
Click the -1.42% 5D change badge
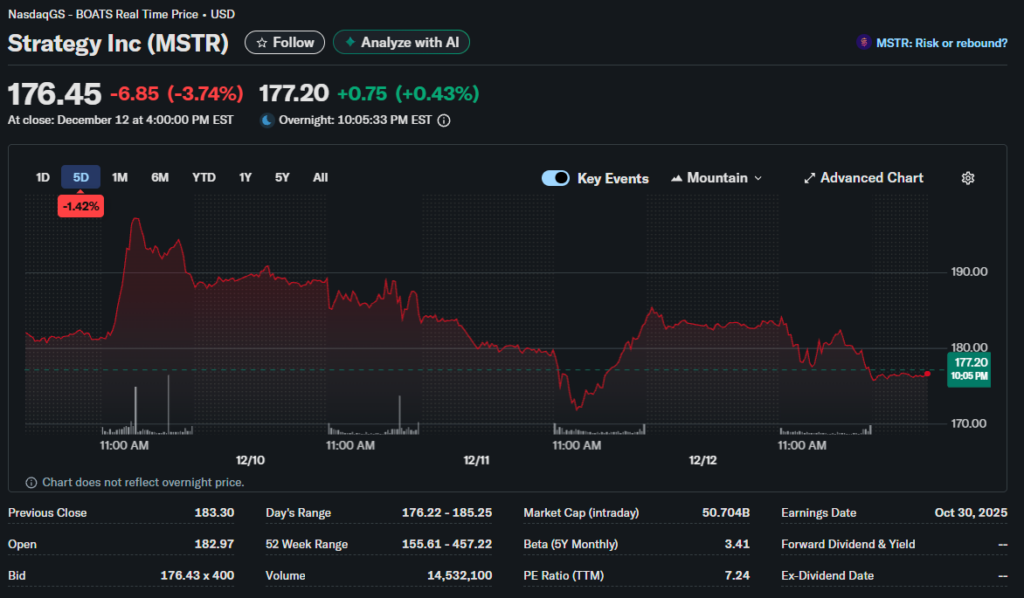pyautogui.click(x=80, y=205)
